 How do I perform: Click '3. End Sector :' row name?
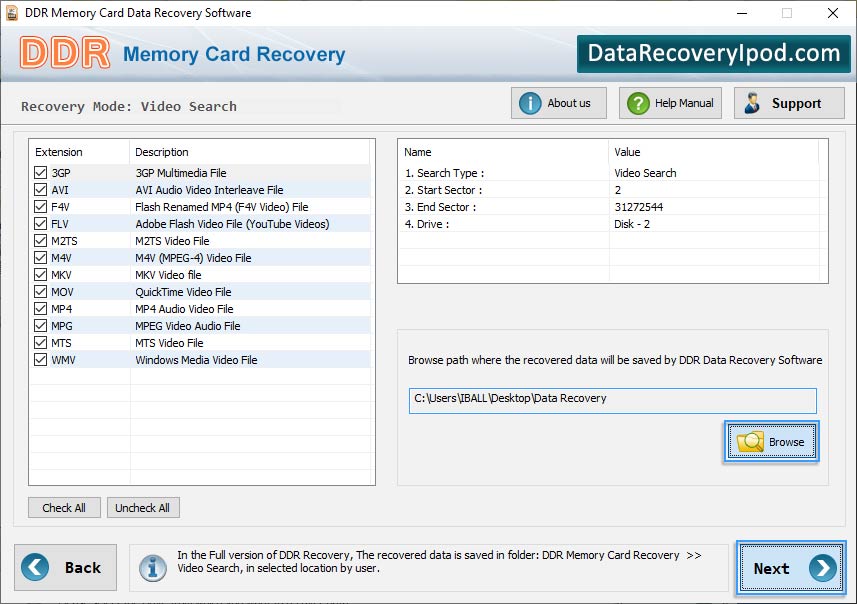pos(440,207)
